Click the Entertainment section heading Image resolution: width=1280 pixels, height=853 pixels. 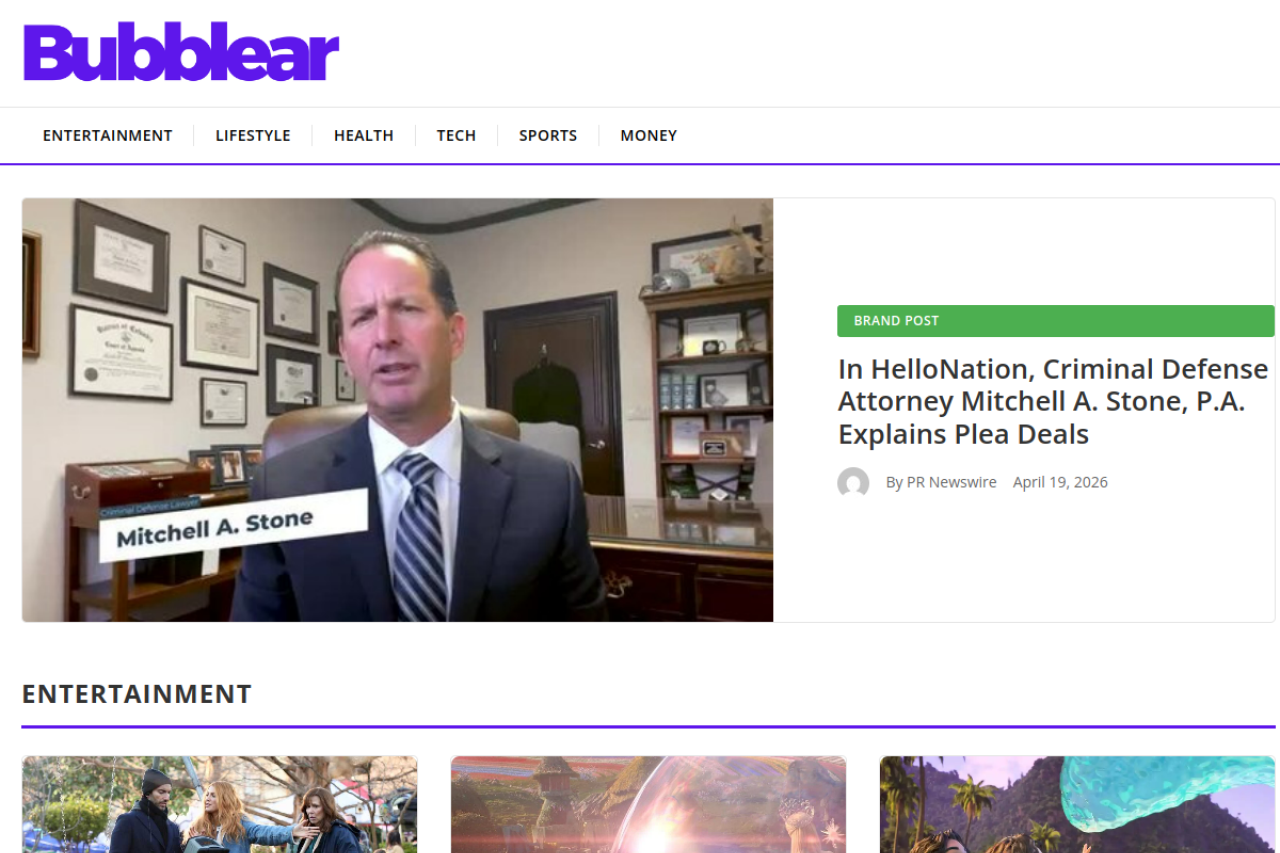[137, 694]
